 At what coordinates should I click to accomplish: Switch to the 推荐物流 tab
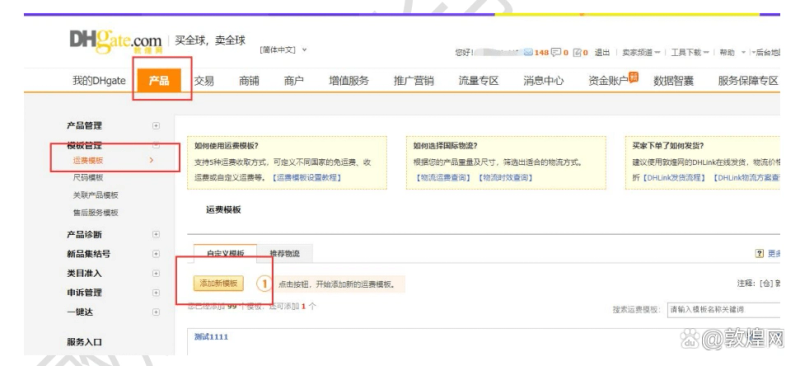285,253
